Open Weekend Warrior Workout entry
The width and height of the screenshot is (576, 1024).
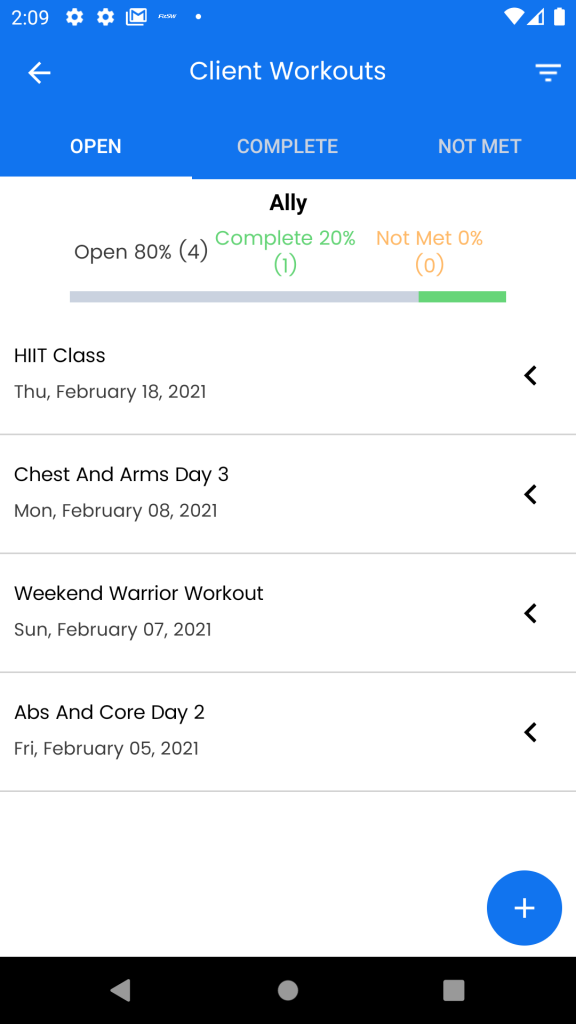[288, 613]
